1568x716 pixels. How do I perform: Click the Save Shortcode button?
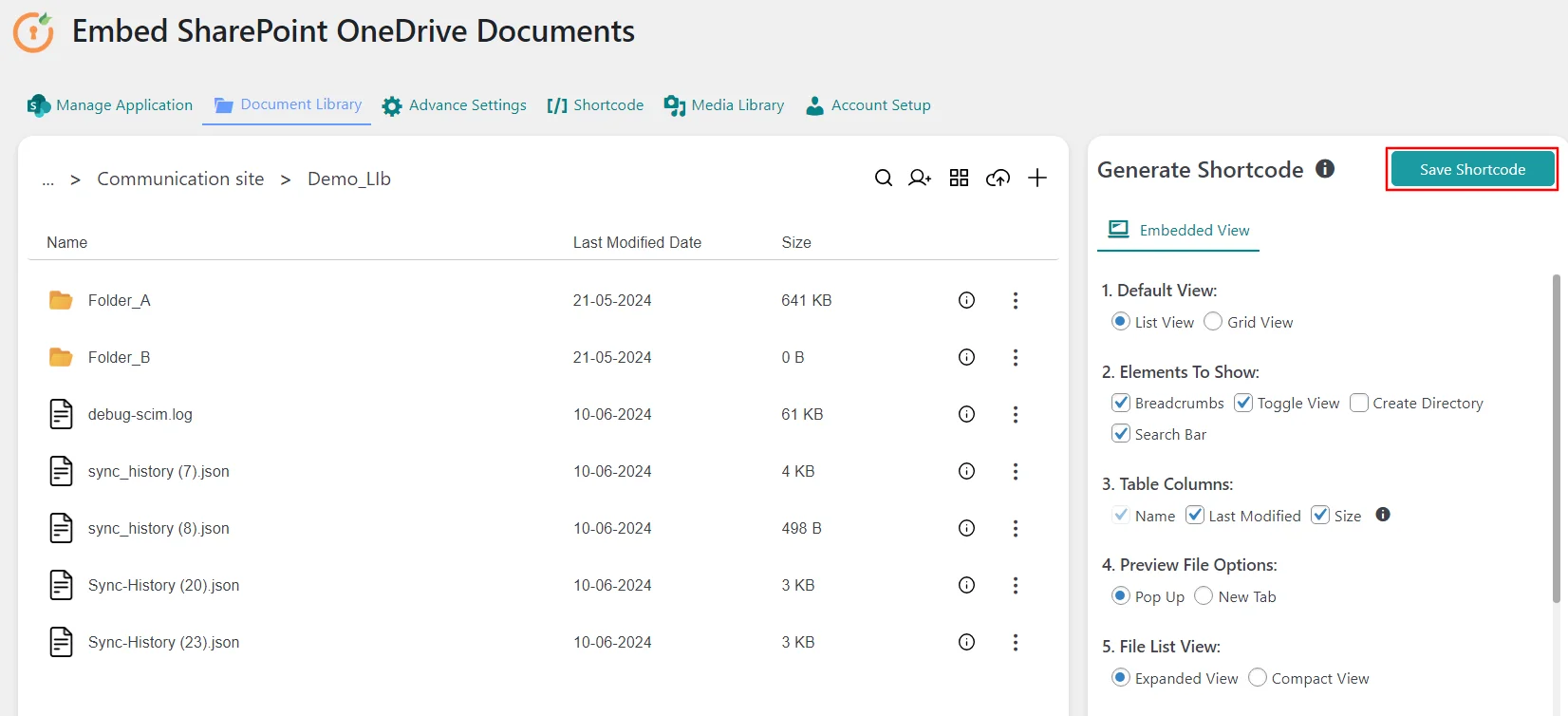click(1472, 169)
